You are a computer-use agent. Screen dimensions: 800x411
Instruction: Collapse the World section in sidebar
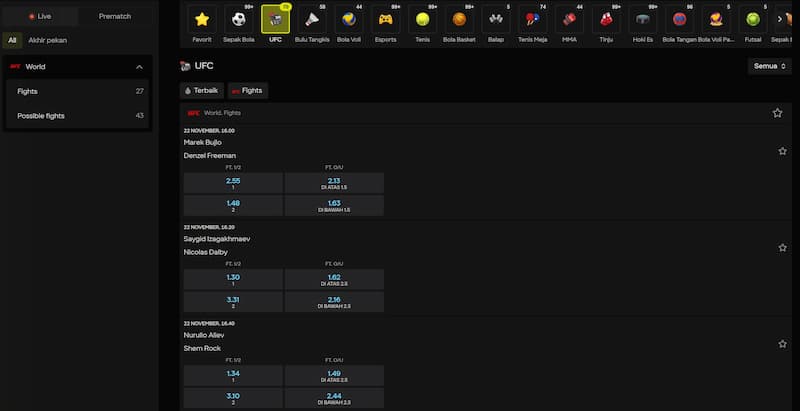[x=139, y=67]
